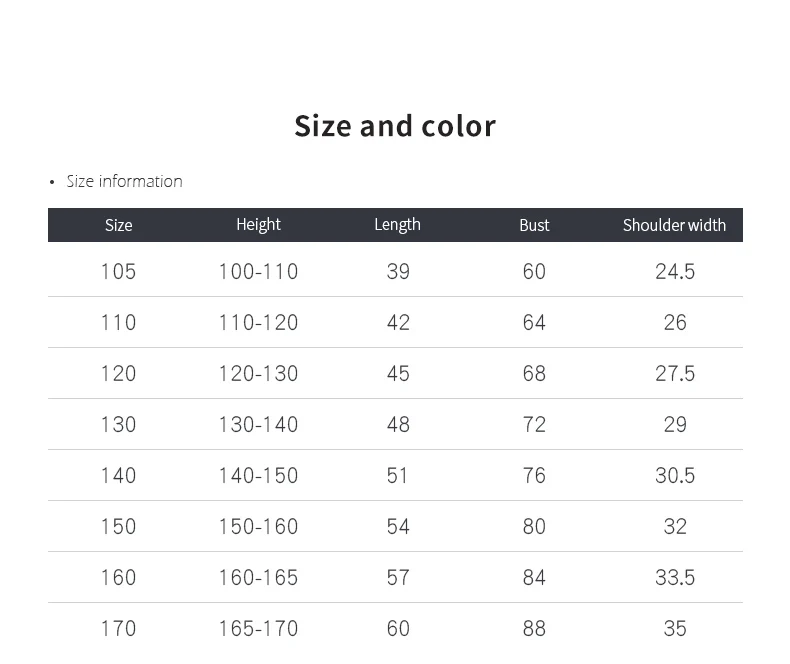This screenshot has height=664, width=790.
Task: Select the 110-120 height cell
Action: click(x=258, y=322)
